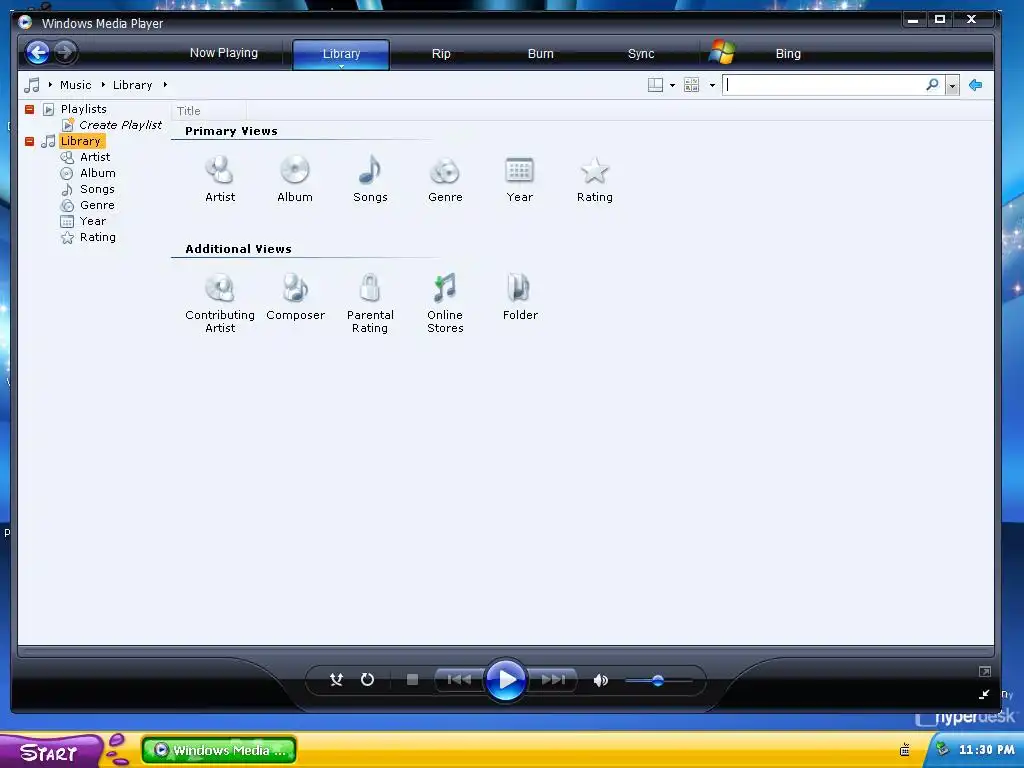Switch to the Sync tab

[x=641, y=54]
